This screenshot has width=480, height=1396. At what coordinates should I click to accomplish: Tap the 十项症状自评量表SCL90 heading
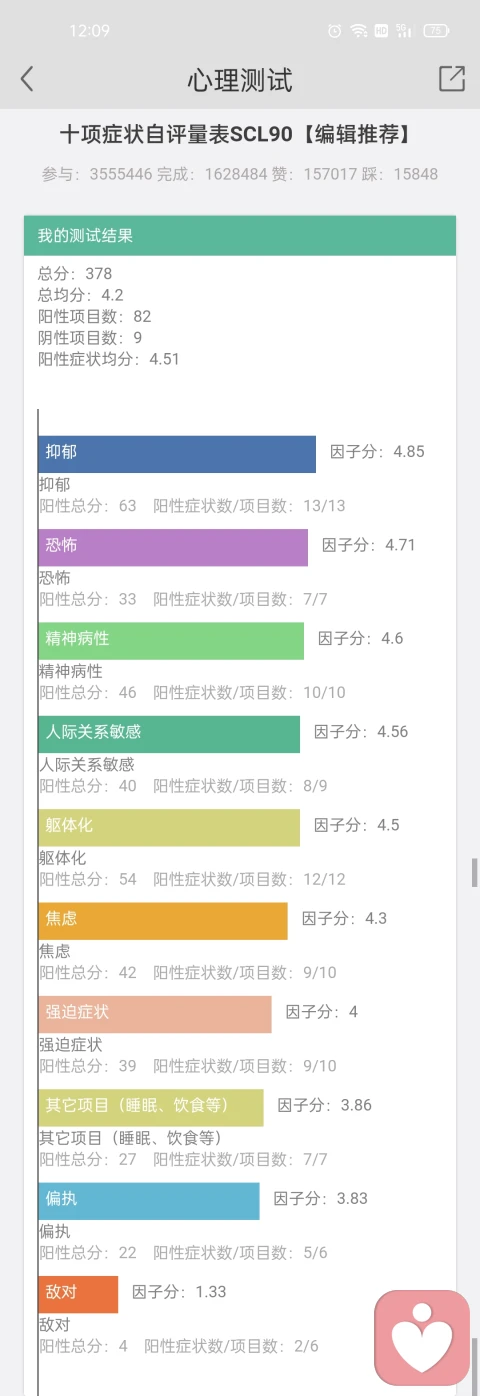[236, 135]
